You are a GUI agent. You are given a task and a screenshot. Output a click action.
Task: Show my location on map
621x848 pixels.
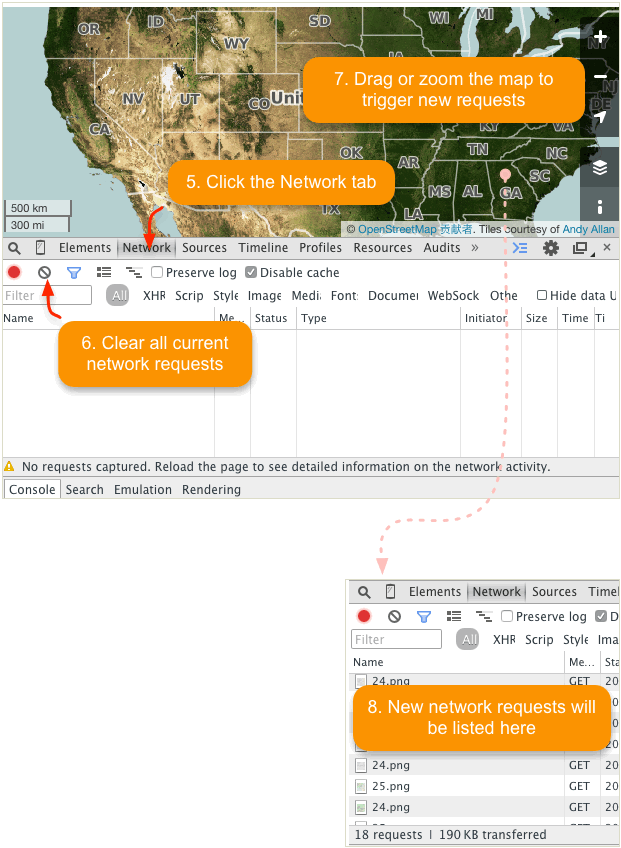pyautogui.click(x=600, y=117)
